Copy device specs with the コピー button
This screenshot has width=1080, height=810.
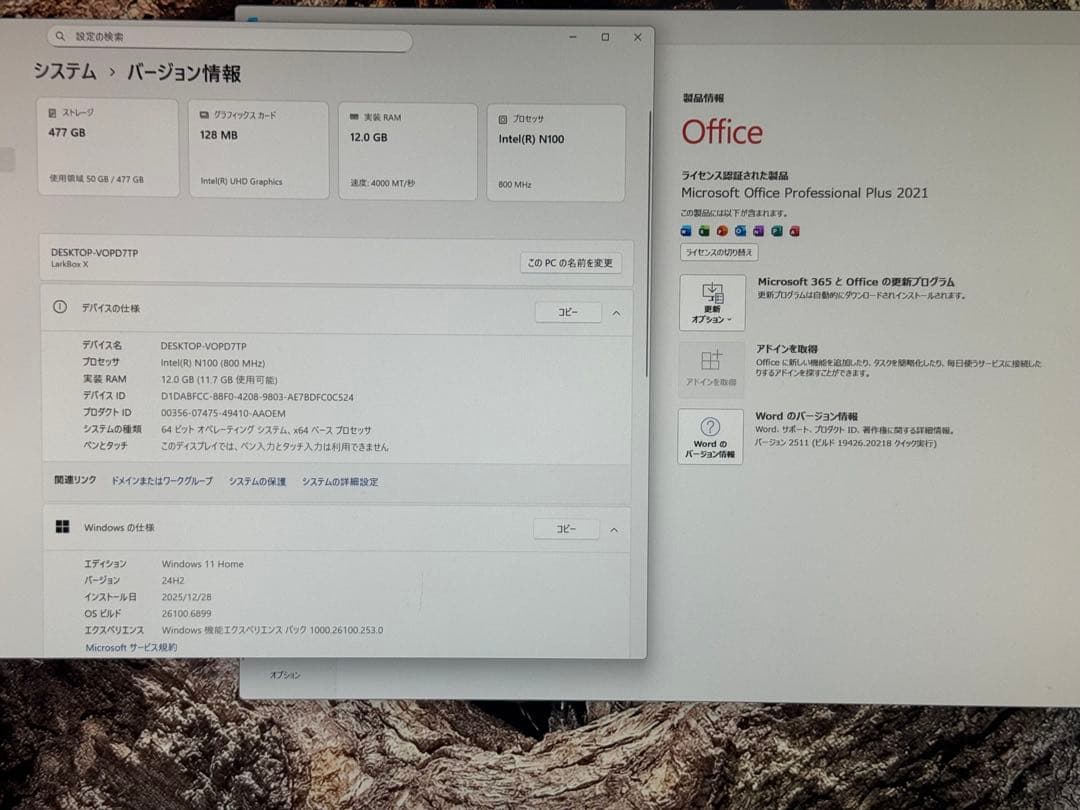[x=567, y=312]
